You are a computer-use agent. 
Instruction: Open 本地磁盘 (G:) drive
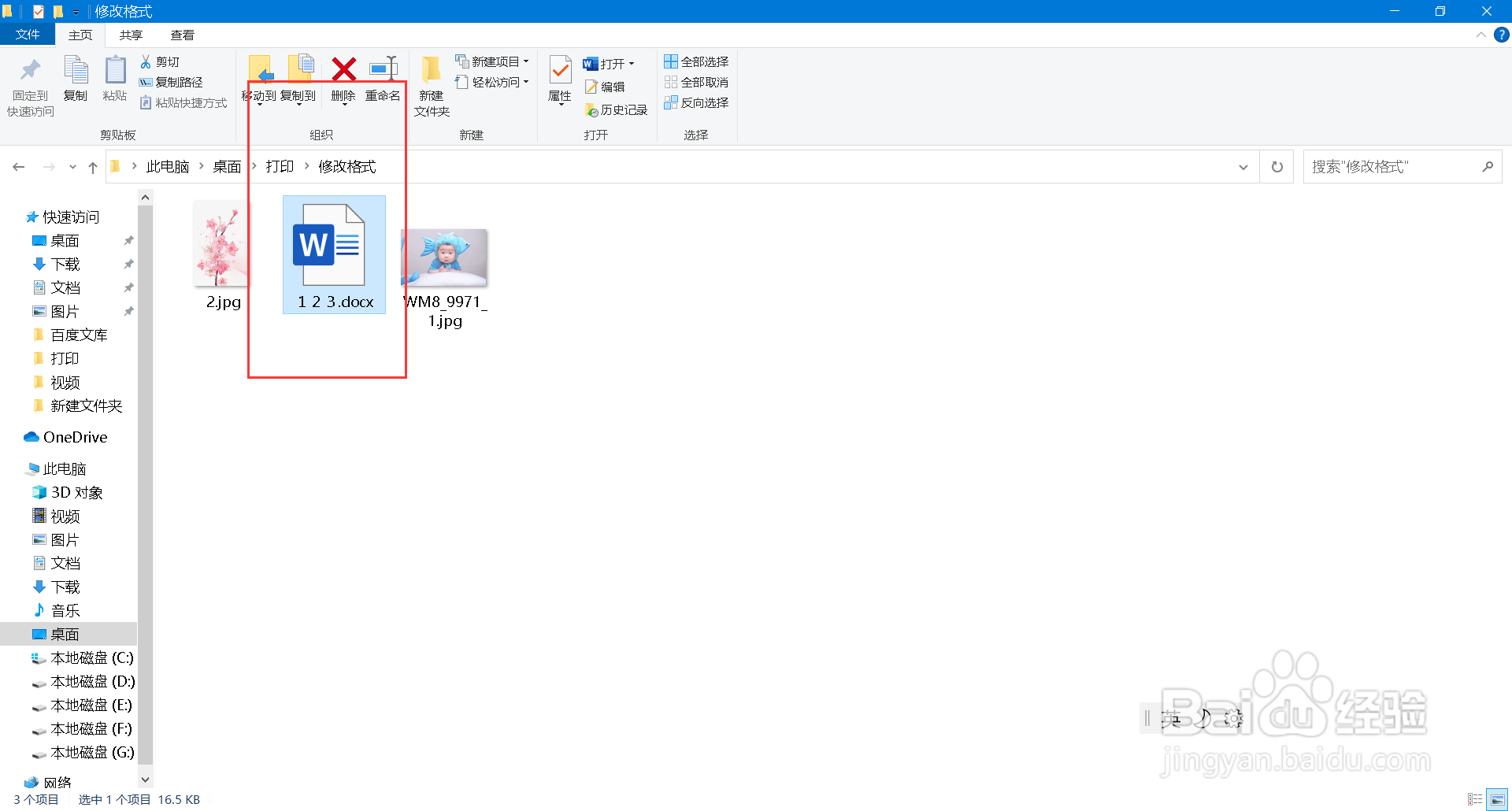[x=92, y=752]
